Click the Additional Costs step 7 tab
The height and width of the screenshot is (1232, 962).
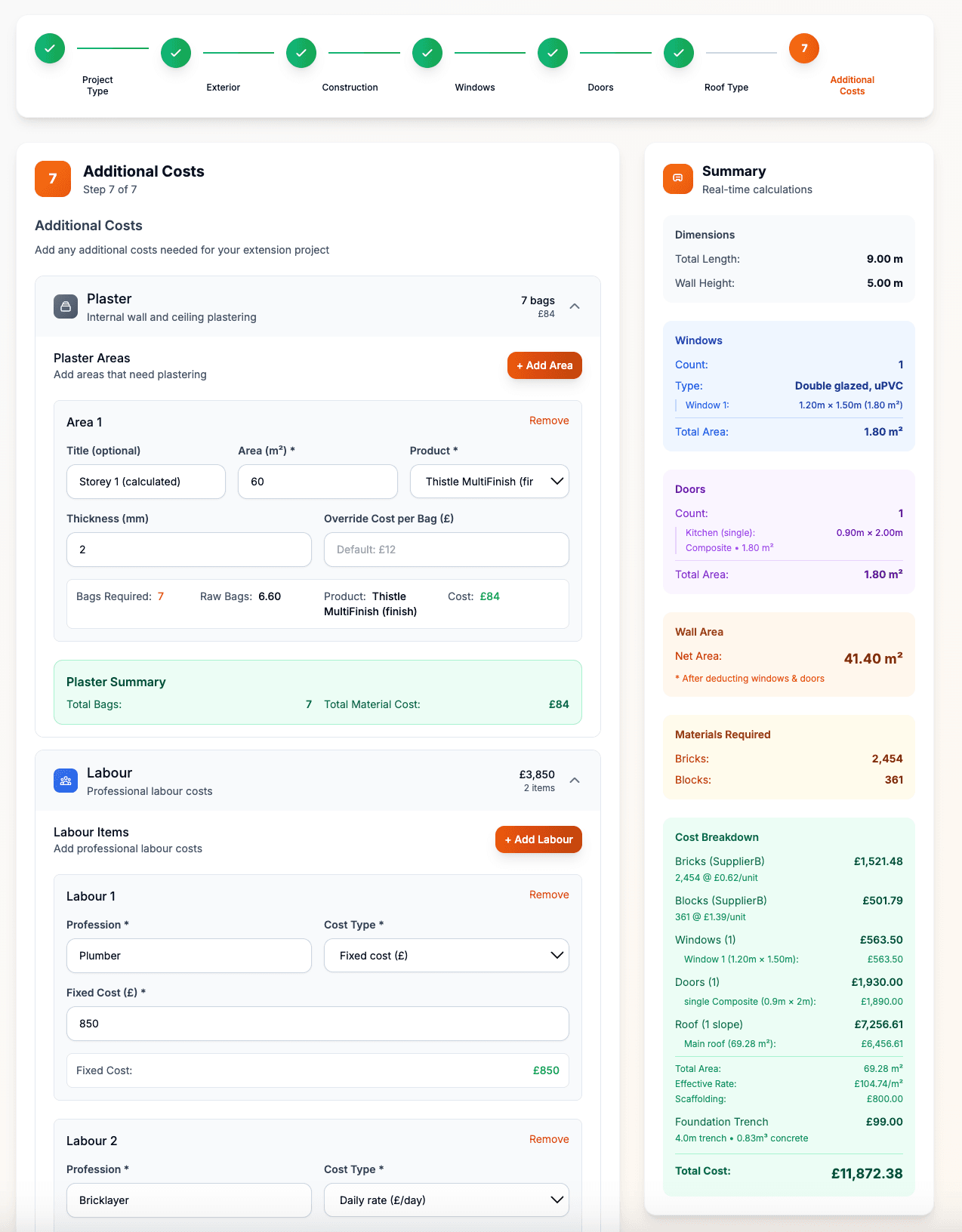coord(804,48)
